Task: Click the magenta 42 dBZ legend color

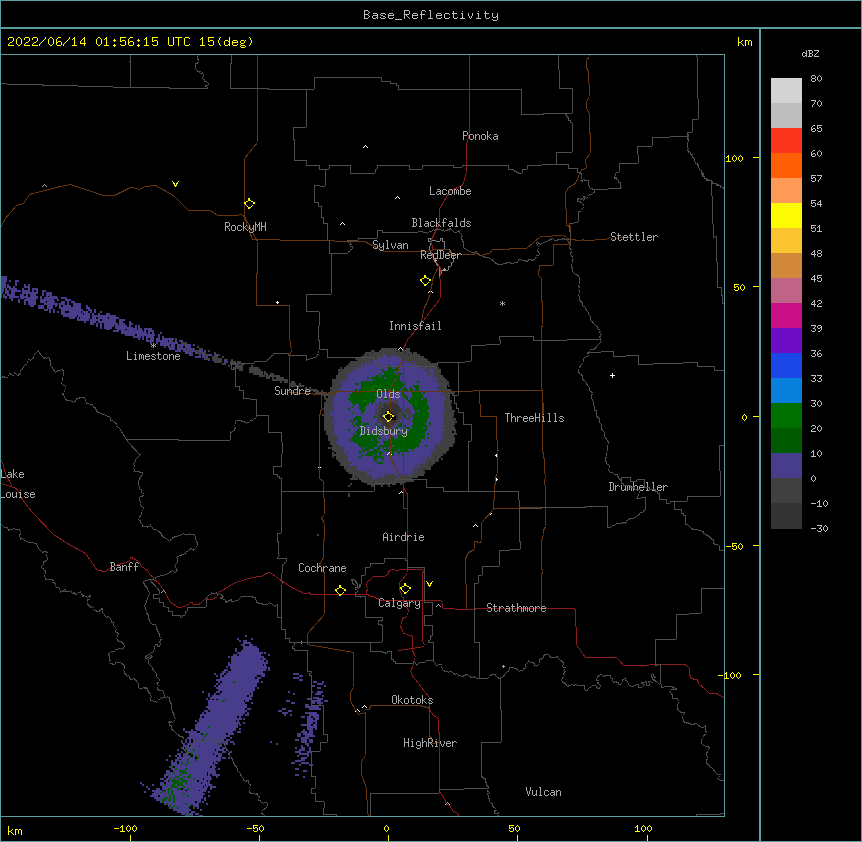Action: pyautogui.click(x=786, y=315)
